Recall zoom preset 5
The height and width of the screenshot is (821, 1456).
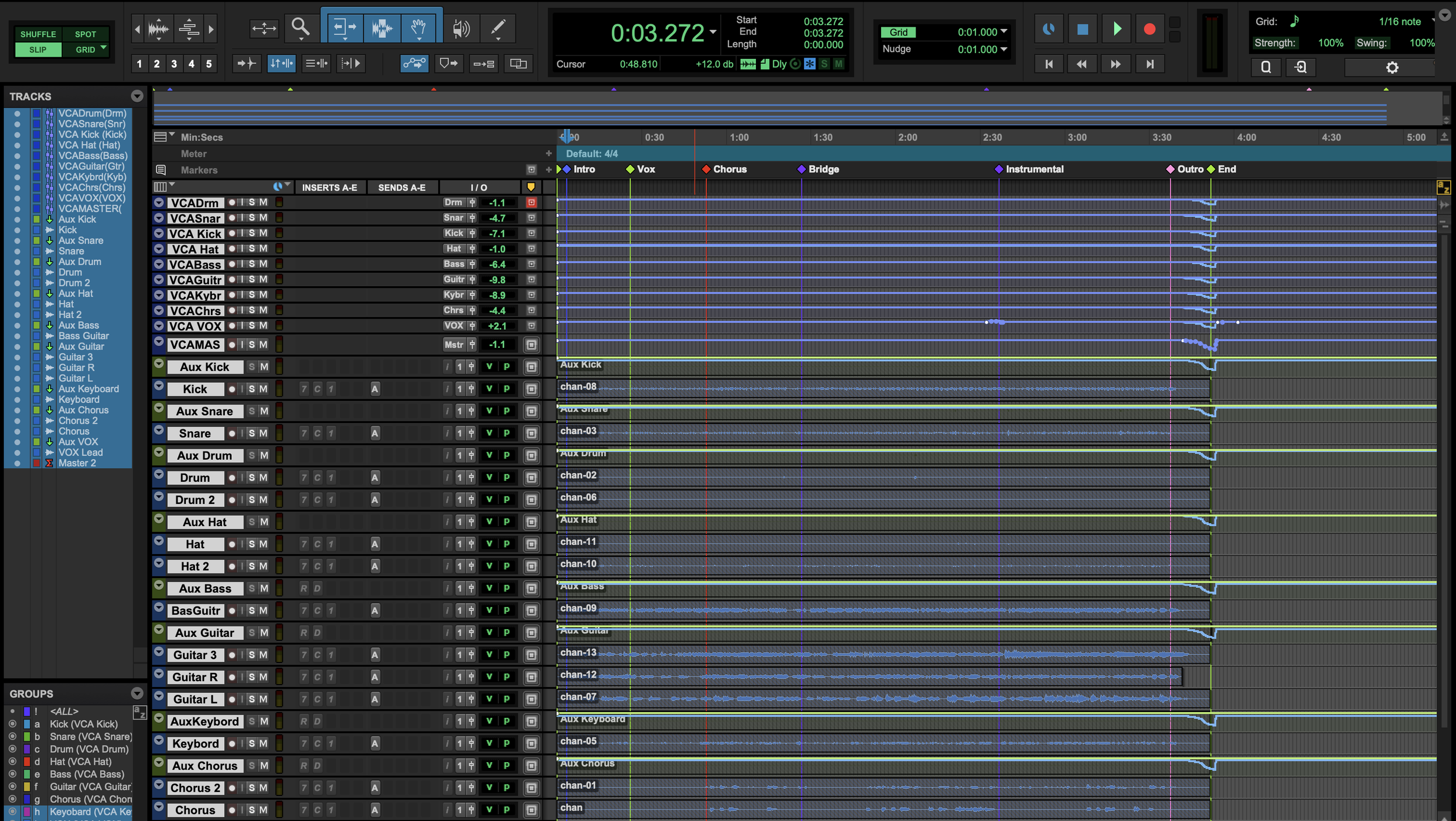(208, 64)
